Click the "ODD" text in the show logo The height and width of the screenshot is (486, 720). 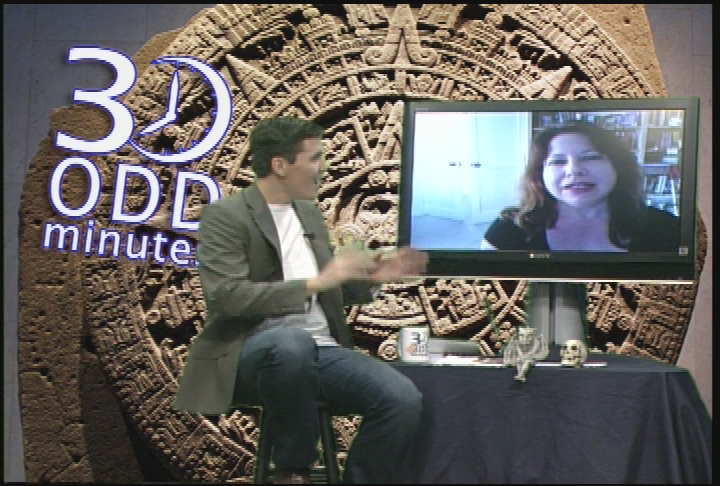coord(130,192)
